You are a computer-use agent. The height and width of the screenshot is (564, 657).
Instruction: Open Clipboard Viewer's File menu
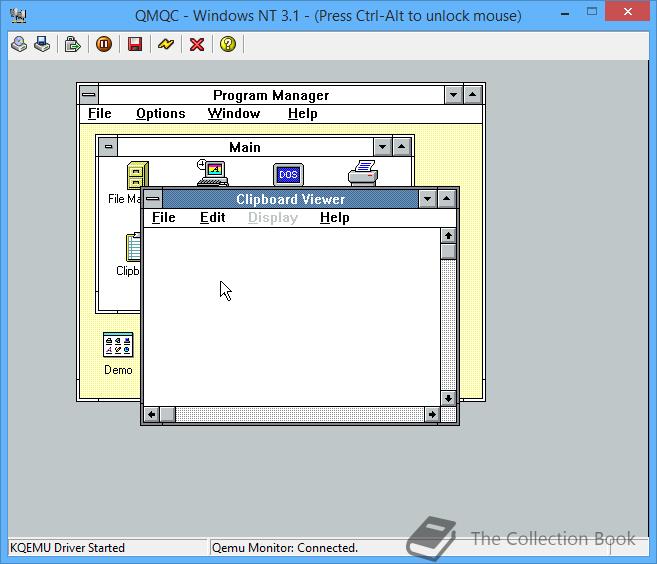(x=164, y=217)
